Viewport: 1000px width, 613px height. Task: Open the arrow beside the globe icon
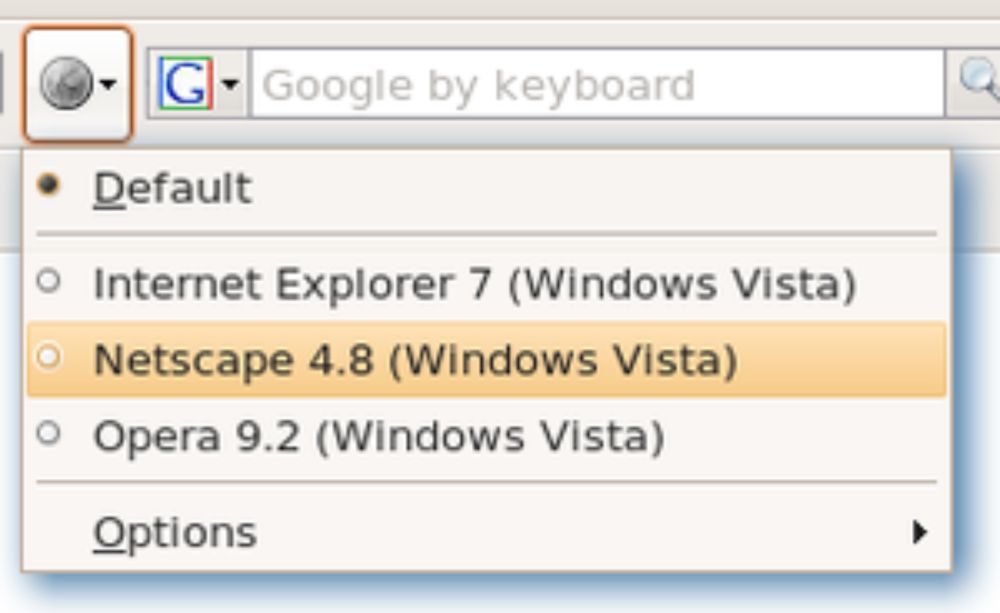[108, 86]
